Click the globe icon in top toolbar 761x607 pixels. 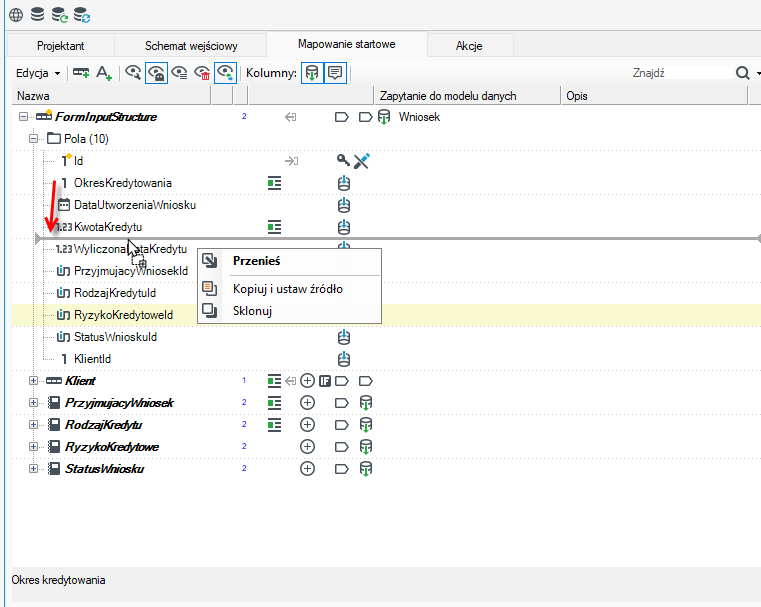point(16,15)
